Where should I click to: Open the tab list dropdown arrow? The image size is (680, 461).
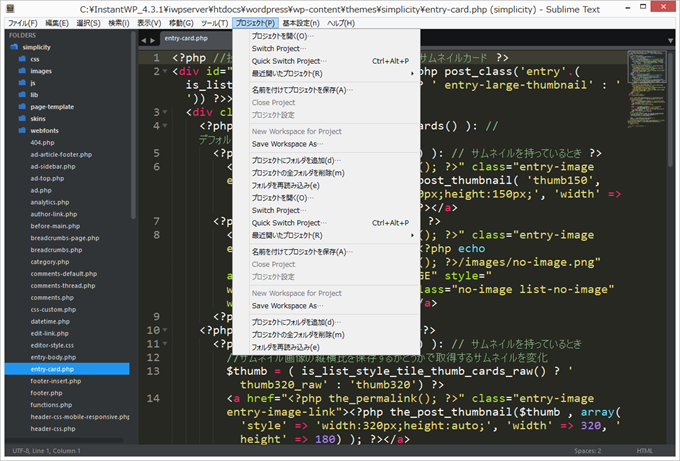pyautogui.click(x=670, y=40)
